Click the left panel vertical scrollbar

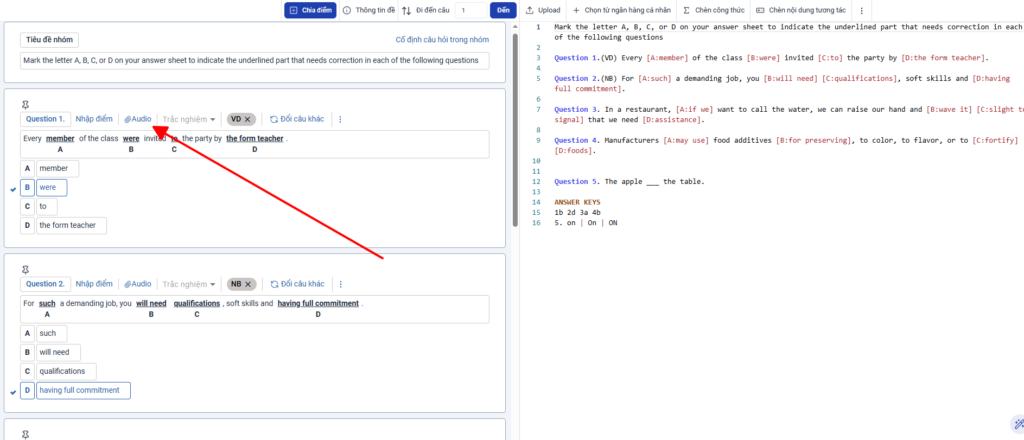point(515,131)
